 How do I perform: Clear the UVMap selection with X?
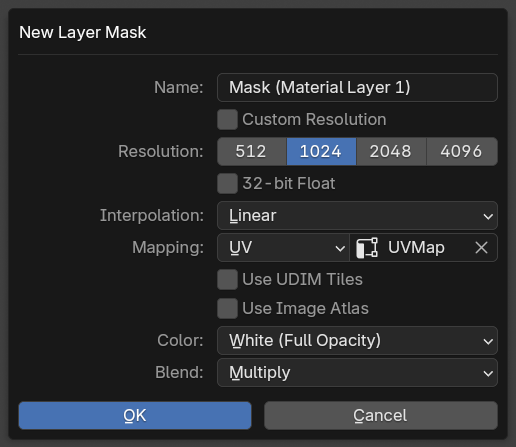point(481,248)
